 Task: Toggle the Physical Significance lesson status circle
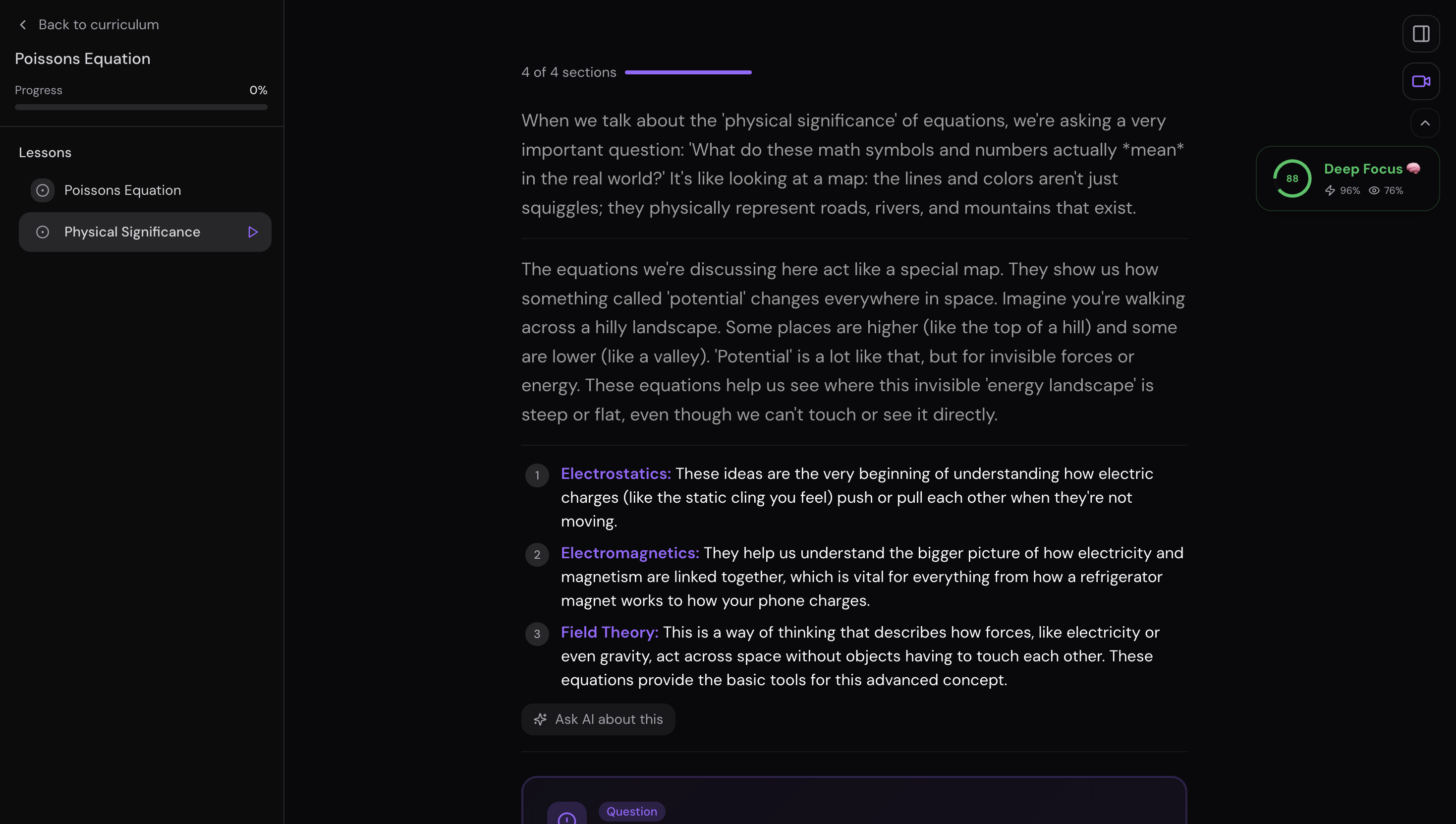click(43, 232)
